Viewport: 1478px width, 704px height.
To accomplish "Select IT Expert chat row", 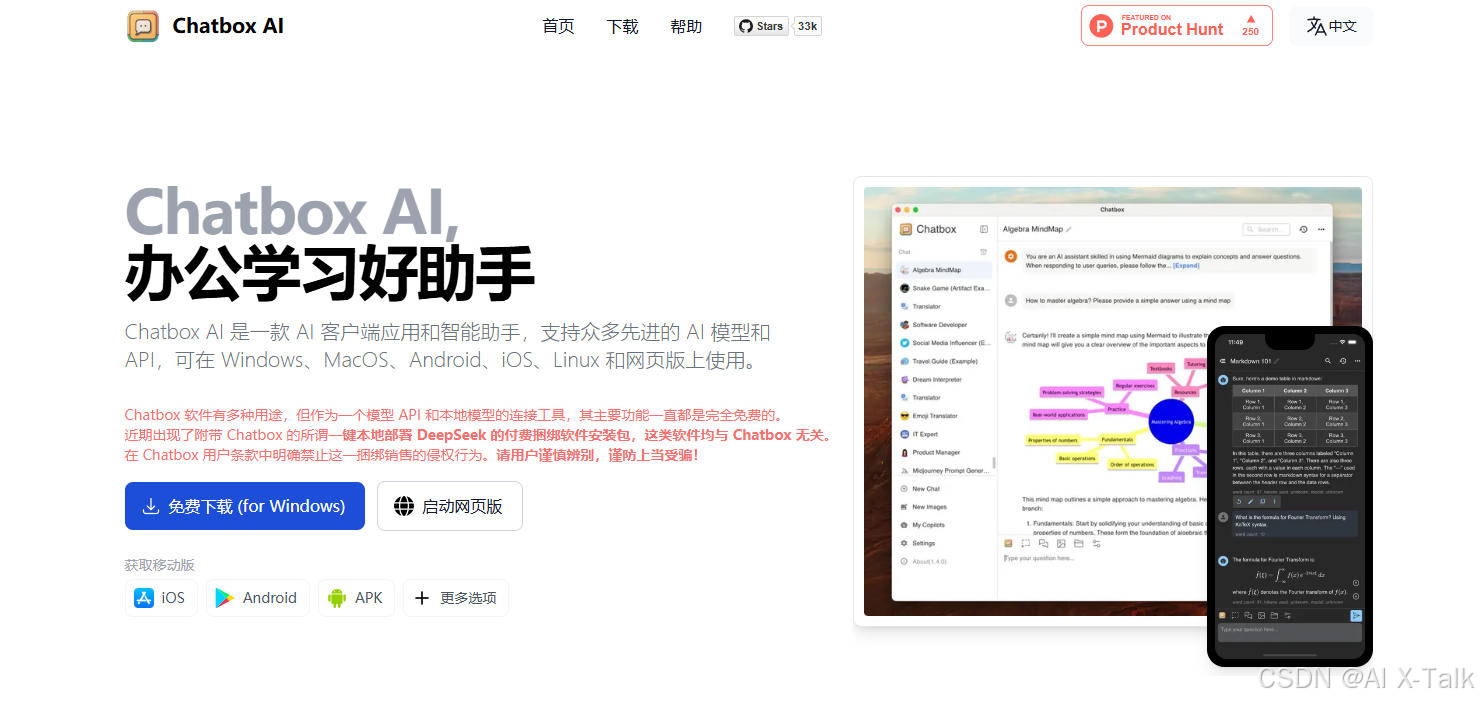I will [x=944, y=434].
